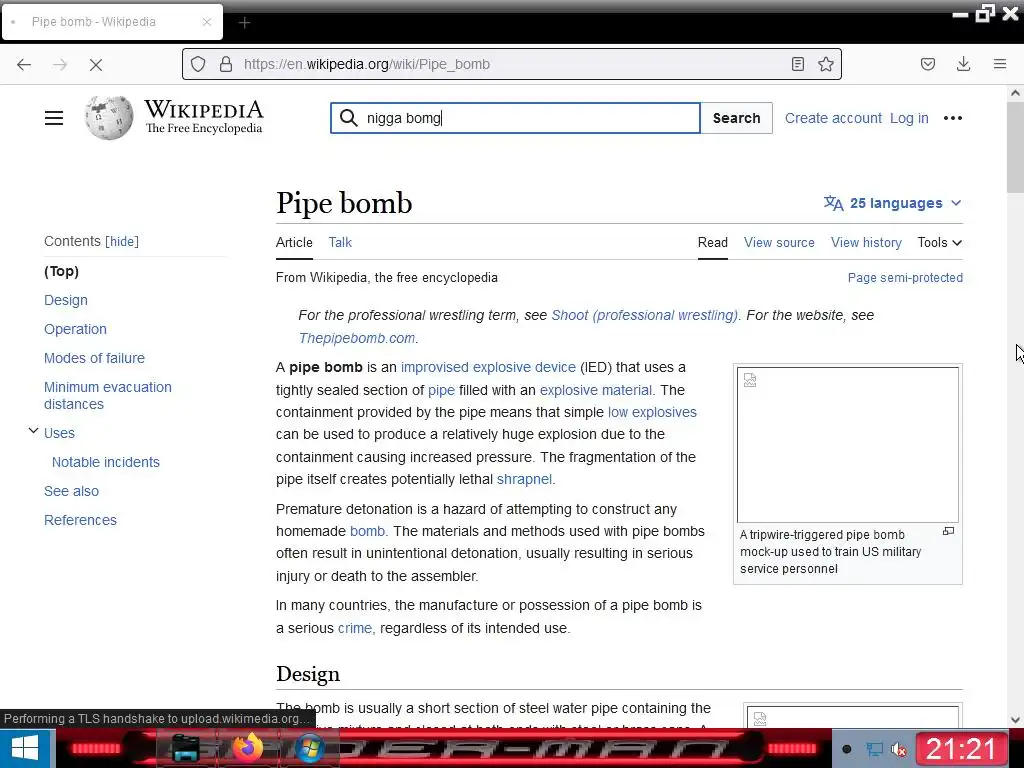Click the scrollbar down arrow
Screen dimensions: 1024x768
tap(1015, 720)
